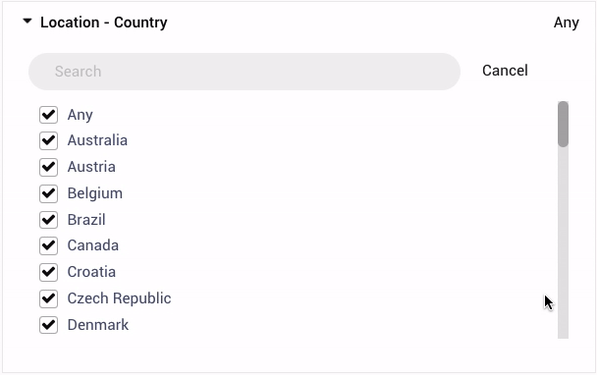This screenshot has height=375, width=597.
Task: Select the Denmark country label
Action: point(98,325)
